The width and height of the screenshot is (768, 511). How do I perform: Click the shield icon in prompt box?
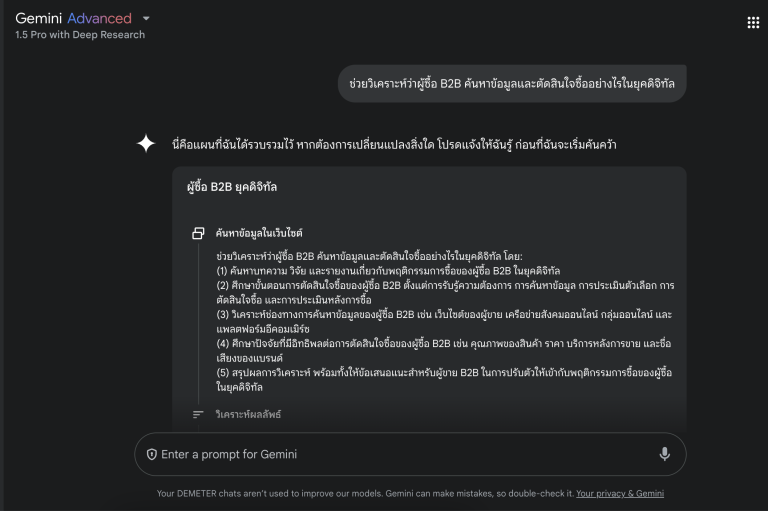pos(152,454)
